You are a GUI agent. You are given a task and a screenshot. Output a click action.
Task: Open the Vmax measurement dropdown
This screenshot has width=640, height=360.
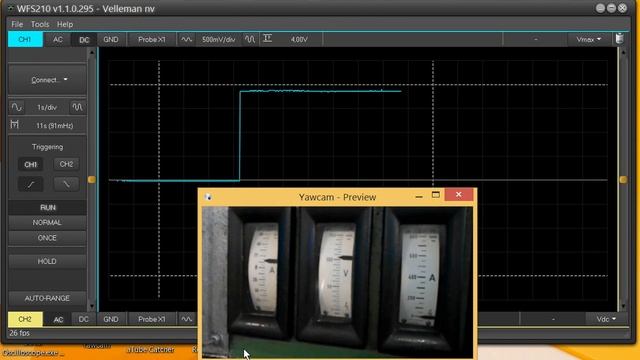tap(588, 40)
